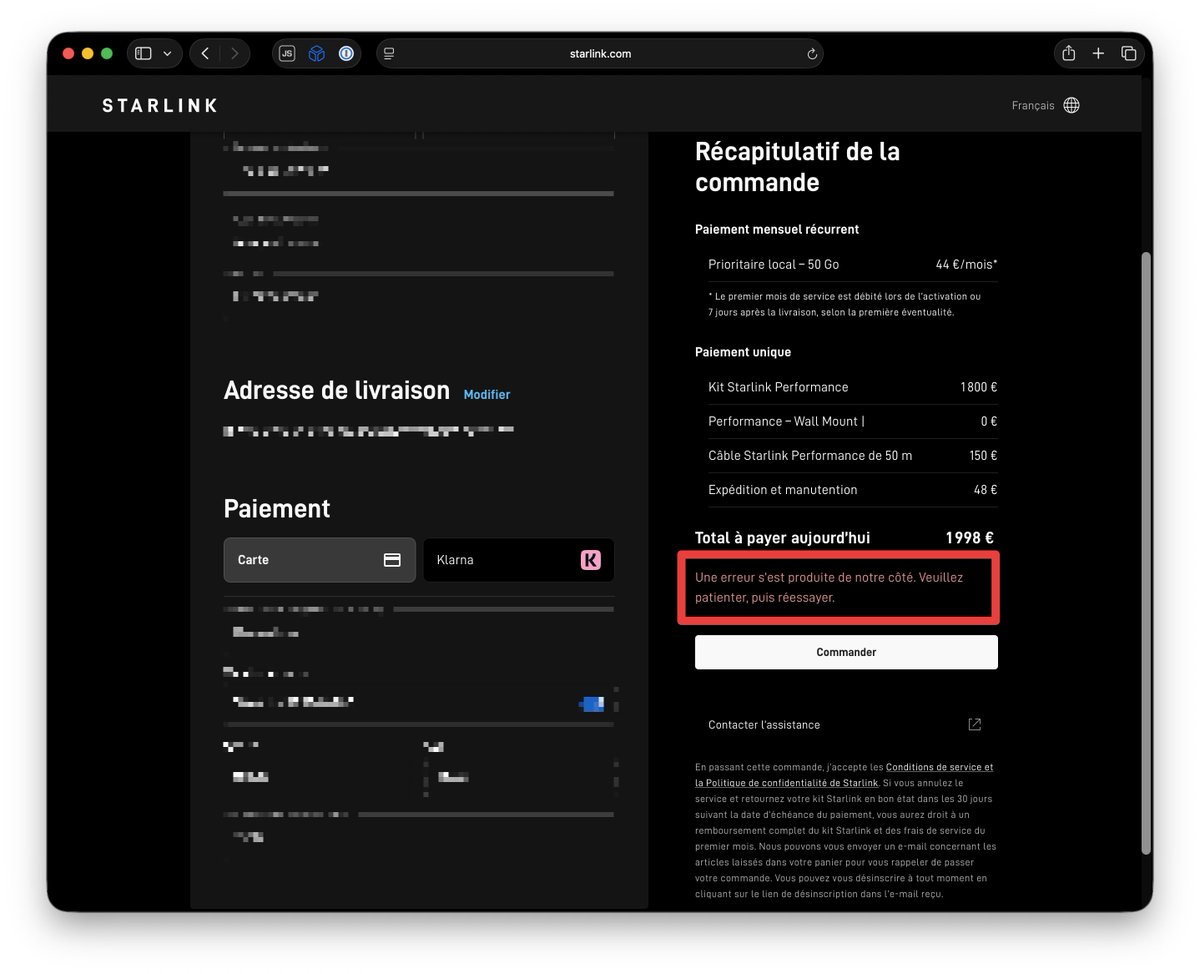Open the page reader menu icon in address bar
Viewport: 1200px width, 974px height.
390,54
